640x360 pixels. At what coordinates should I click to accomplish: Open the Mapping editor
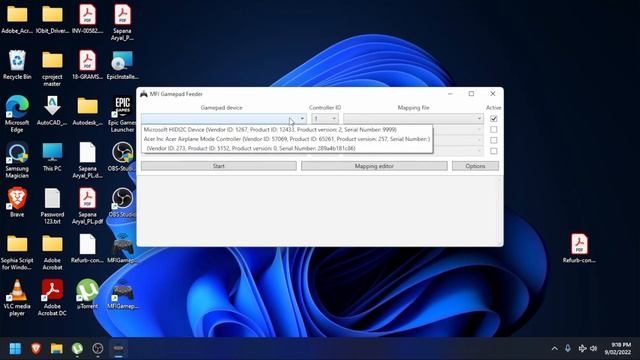point(374,166)
